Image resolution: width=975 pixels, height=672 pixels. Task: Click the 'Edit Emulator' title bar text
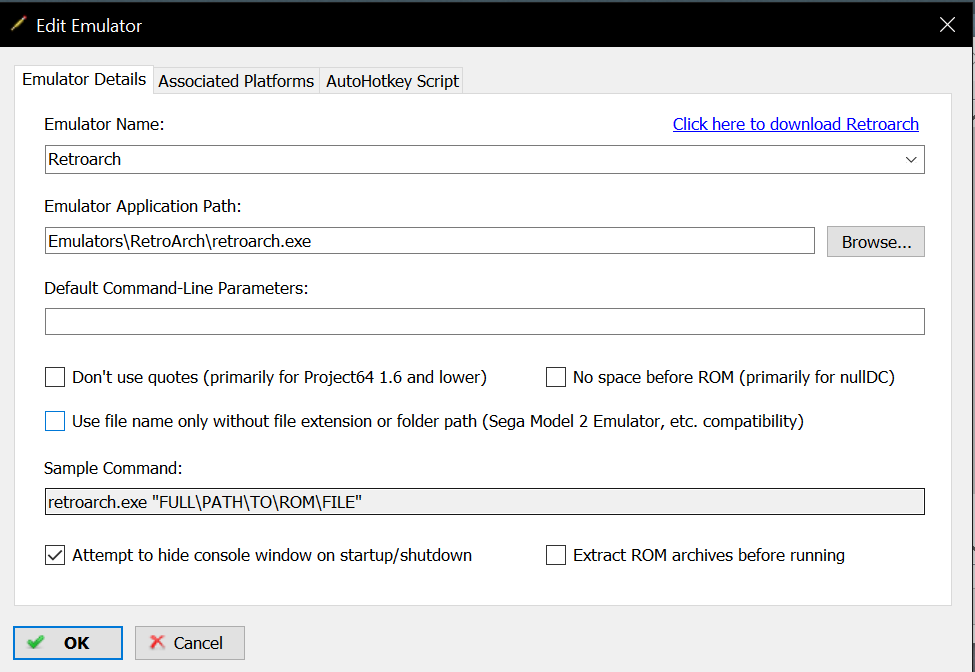coord(89,26)
